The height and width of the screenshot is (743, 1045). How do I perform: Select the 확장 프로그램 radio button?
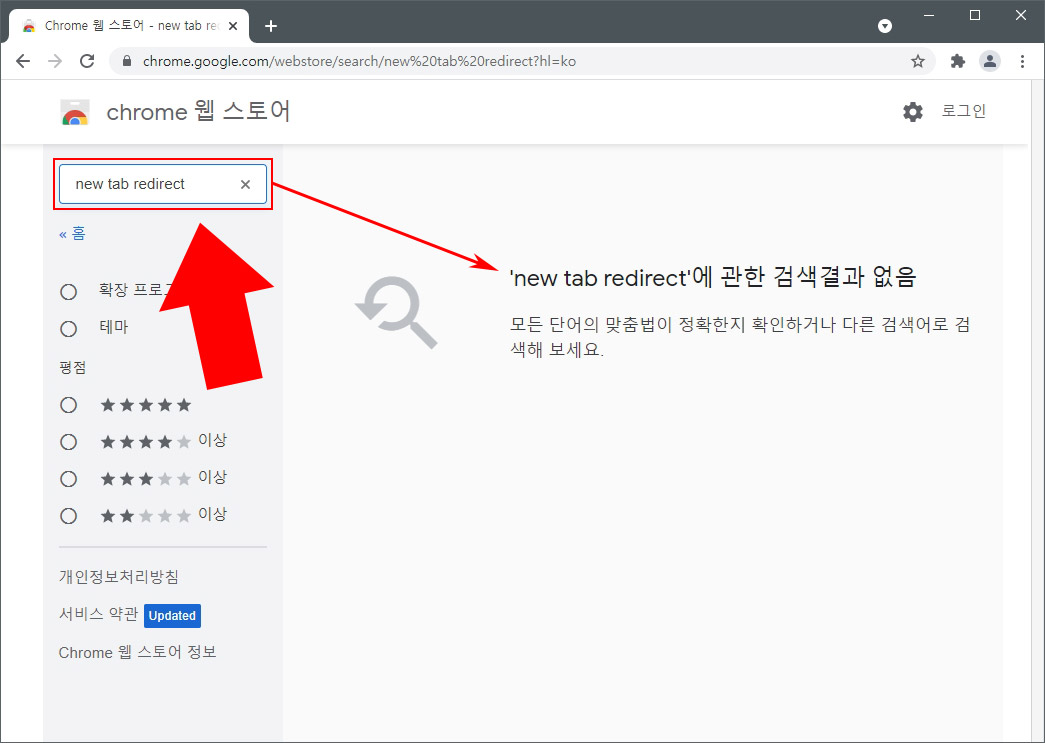pos(69,292)
